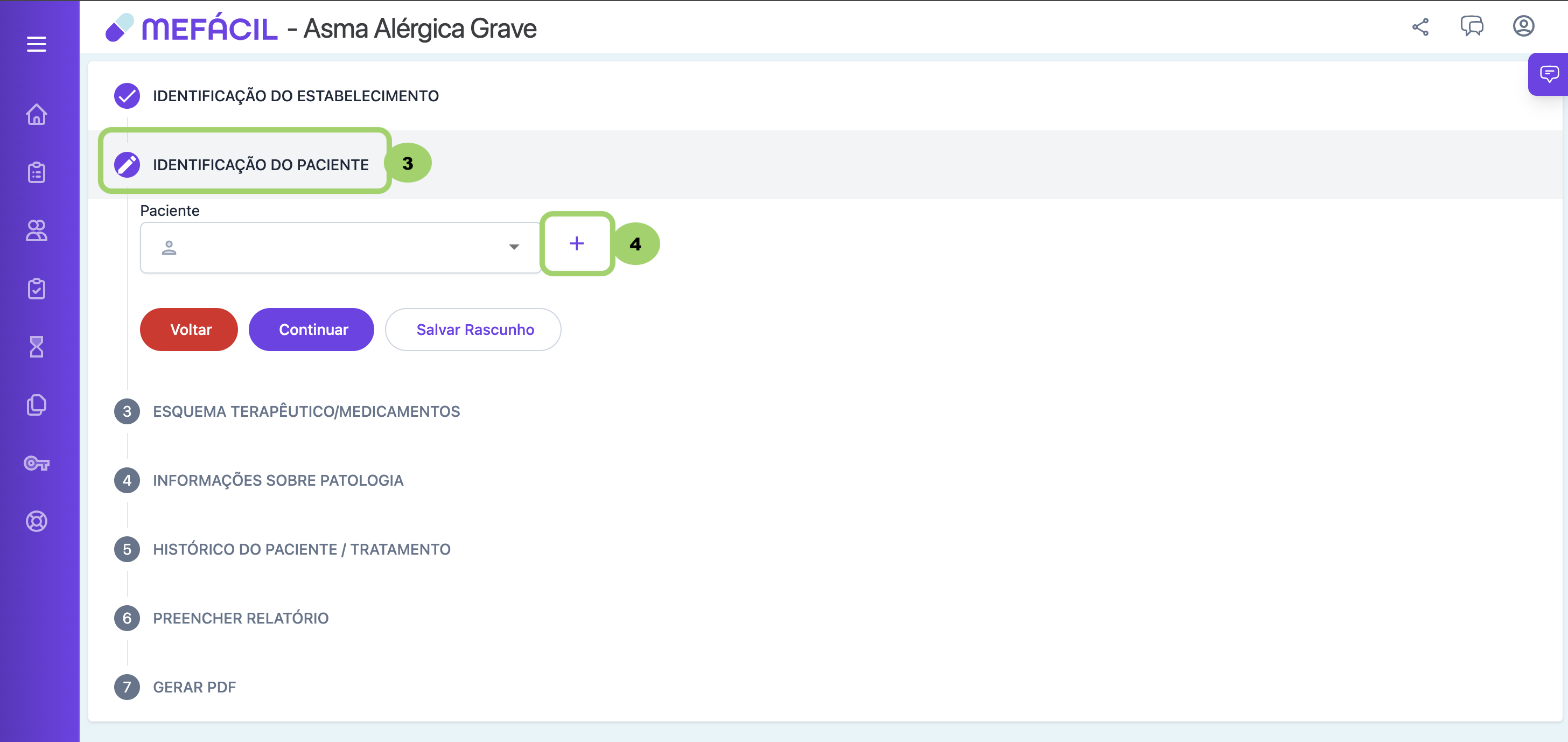Open the lifebuoy support sidebar icon

point(37,521)
